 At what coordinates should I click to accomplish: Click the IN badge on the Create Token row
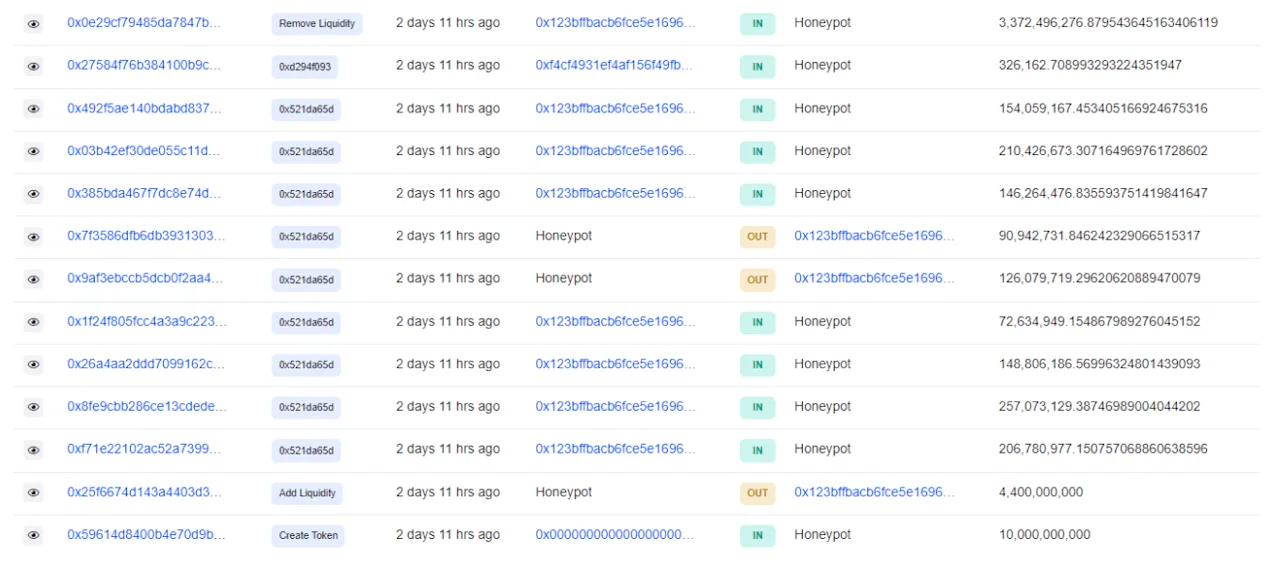tap(757, 536)
